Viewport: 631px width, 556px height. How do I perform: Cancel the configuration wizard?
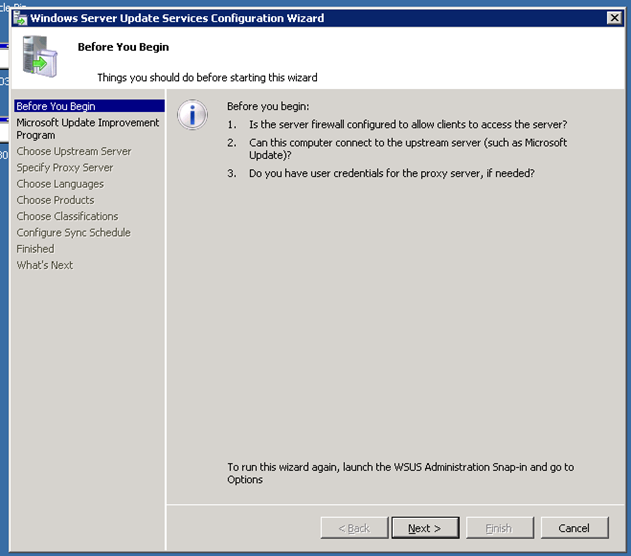(x=574, y=528)
